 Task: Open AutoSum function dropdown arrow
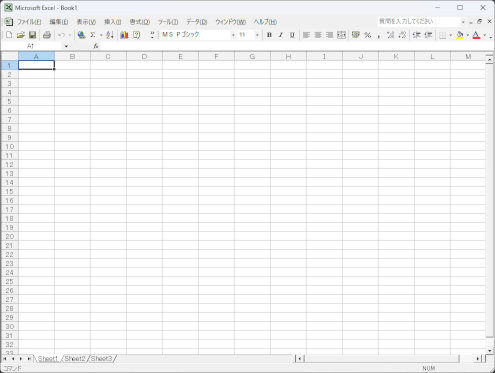click(101, 35)
